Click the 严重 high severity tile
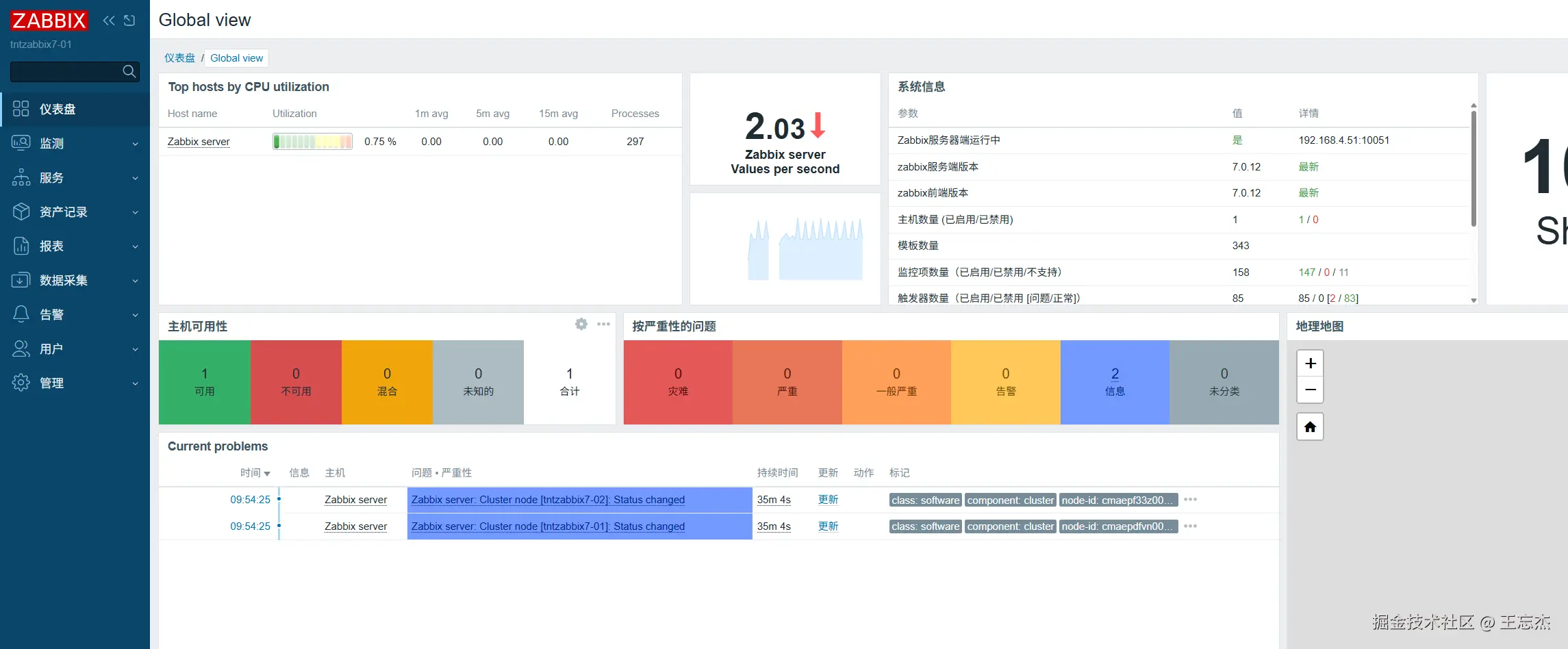The height and width of the screenshot is (649, 1568). 787,382
